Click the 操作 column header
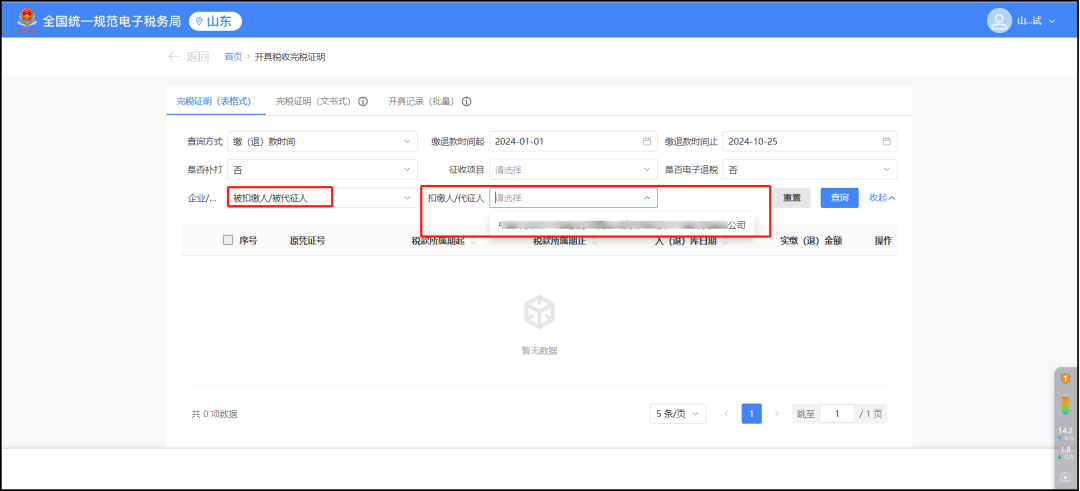1080x491 pixels. coord(883,241)
